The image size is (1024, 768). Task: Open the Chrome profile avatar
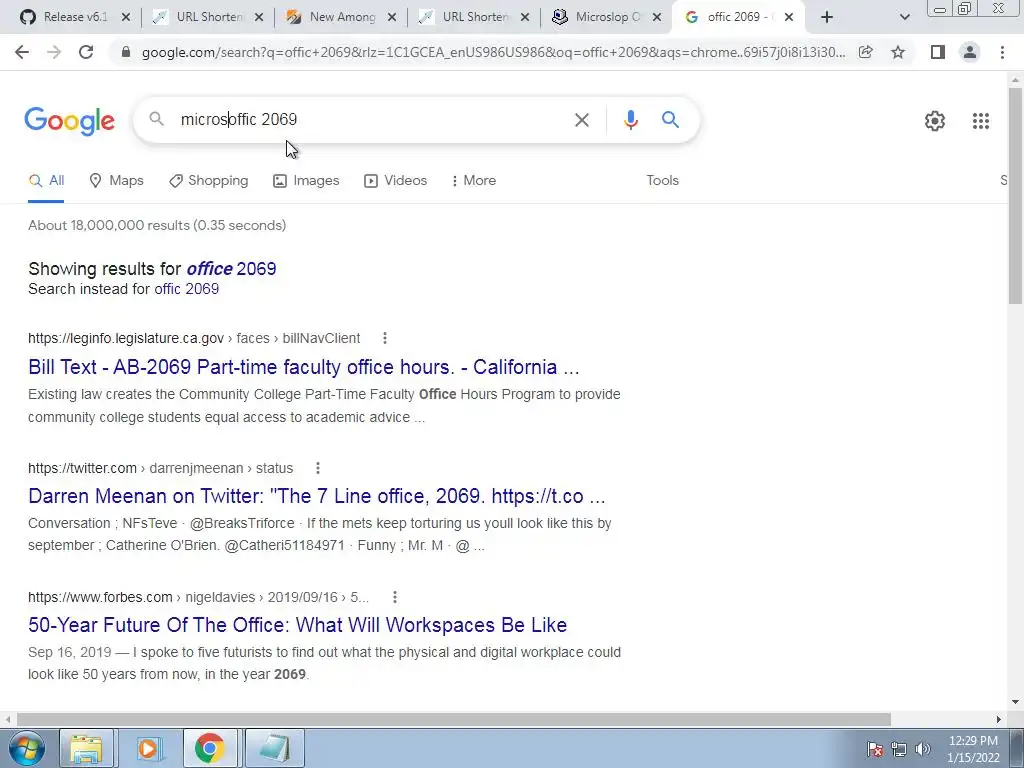click(970, 52)
